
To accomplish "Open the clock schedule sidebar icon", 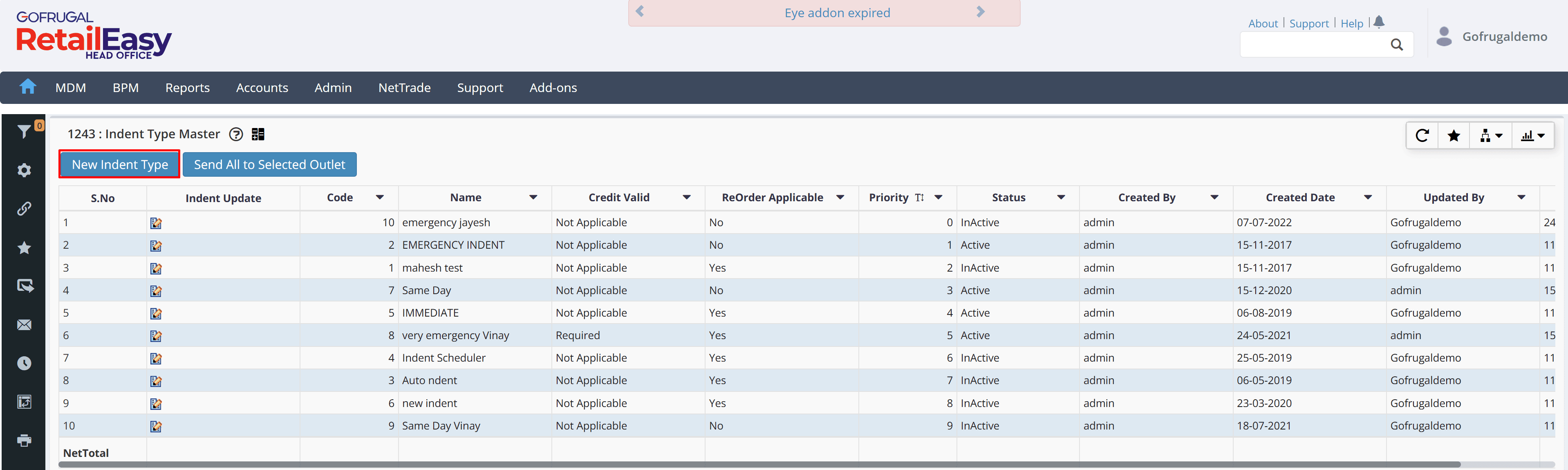I will click(x=25, y=364).
